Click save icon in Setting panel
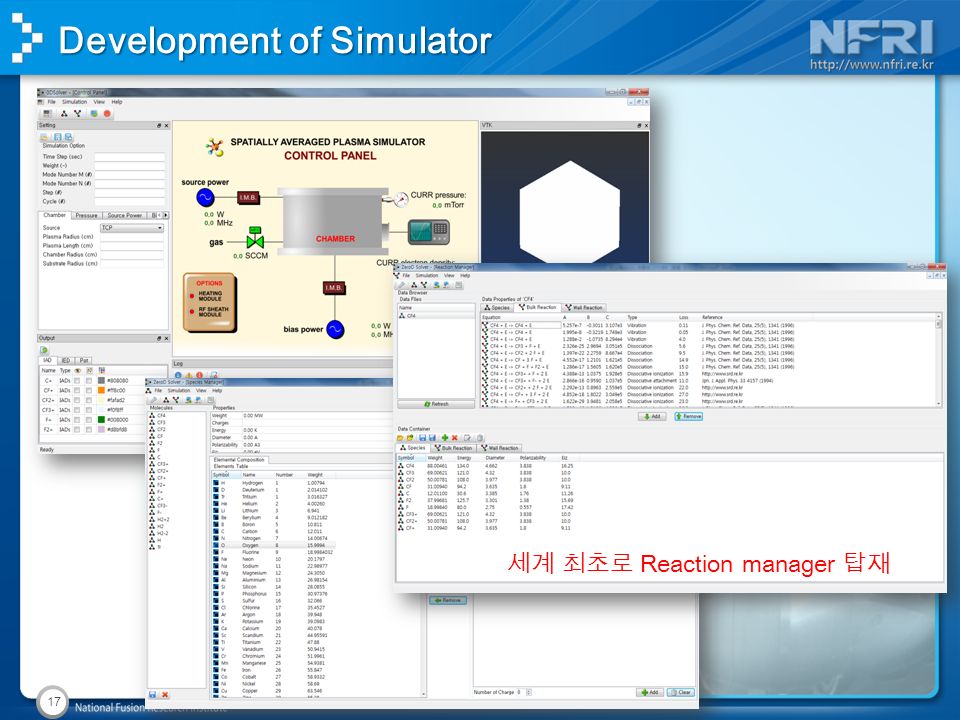 [x=58, y=137]
